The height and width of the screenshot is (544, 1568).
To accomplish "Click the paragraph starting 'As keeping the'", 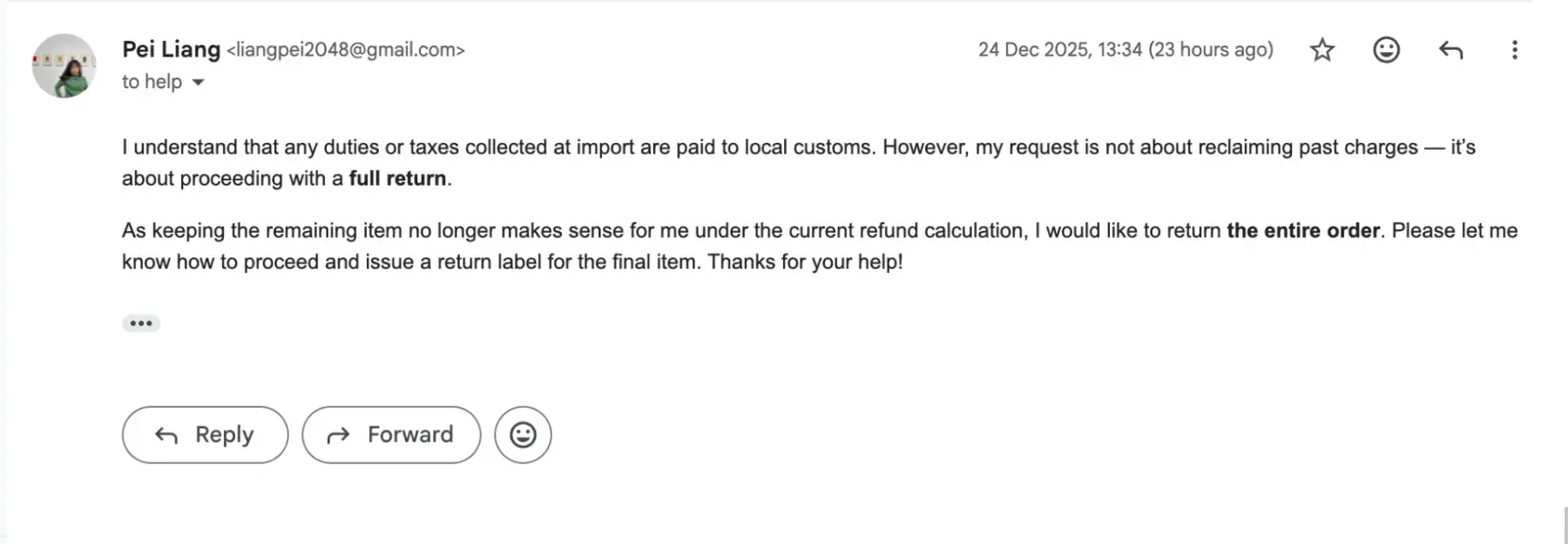I will tap(610, 231).
